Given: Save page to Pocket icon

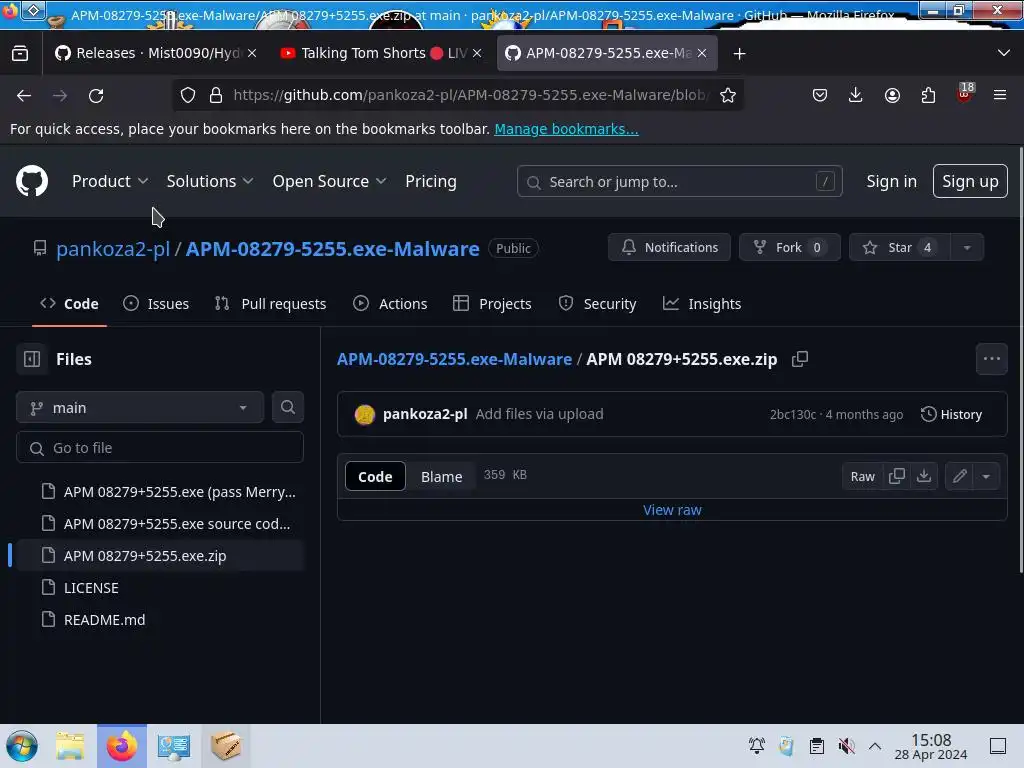Looking at the screenshot, I should [820, 95].
